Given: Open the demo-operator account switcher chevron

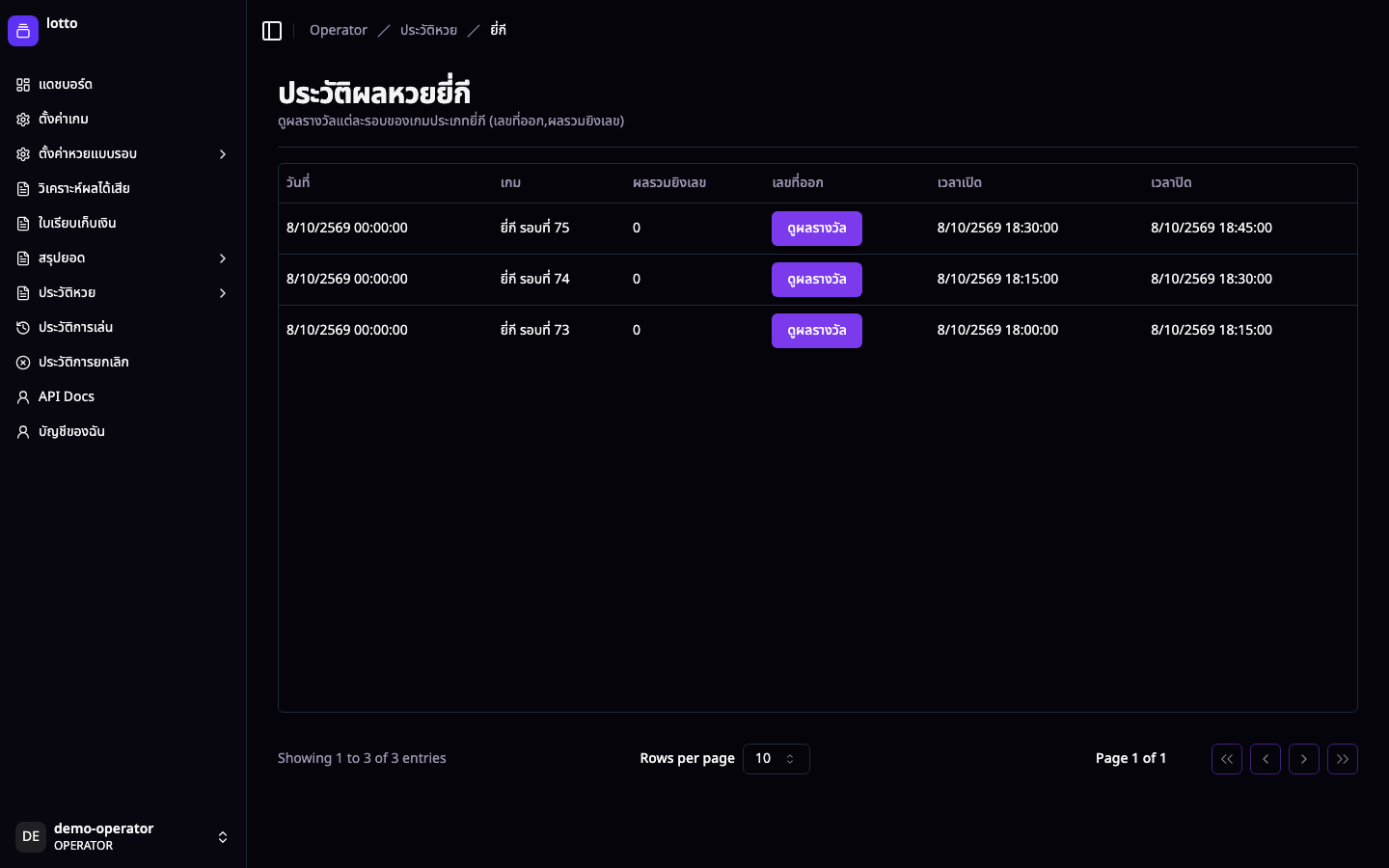Looking at the screenshot, I should (x=223, y=837).
